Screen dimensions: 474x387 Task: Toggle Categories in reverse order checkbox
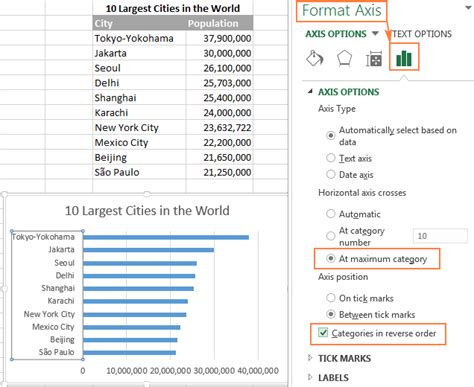point(323,333)
